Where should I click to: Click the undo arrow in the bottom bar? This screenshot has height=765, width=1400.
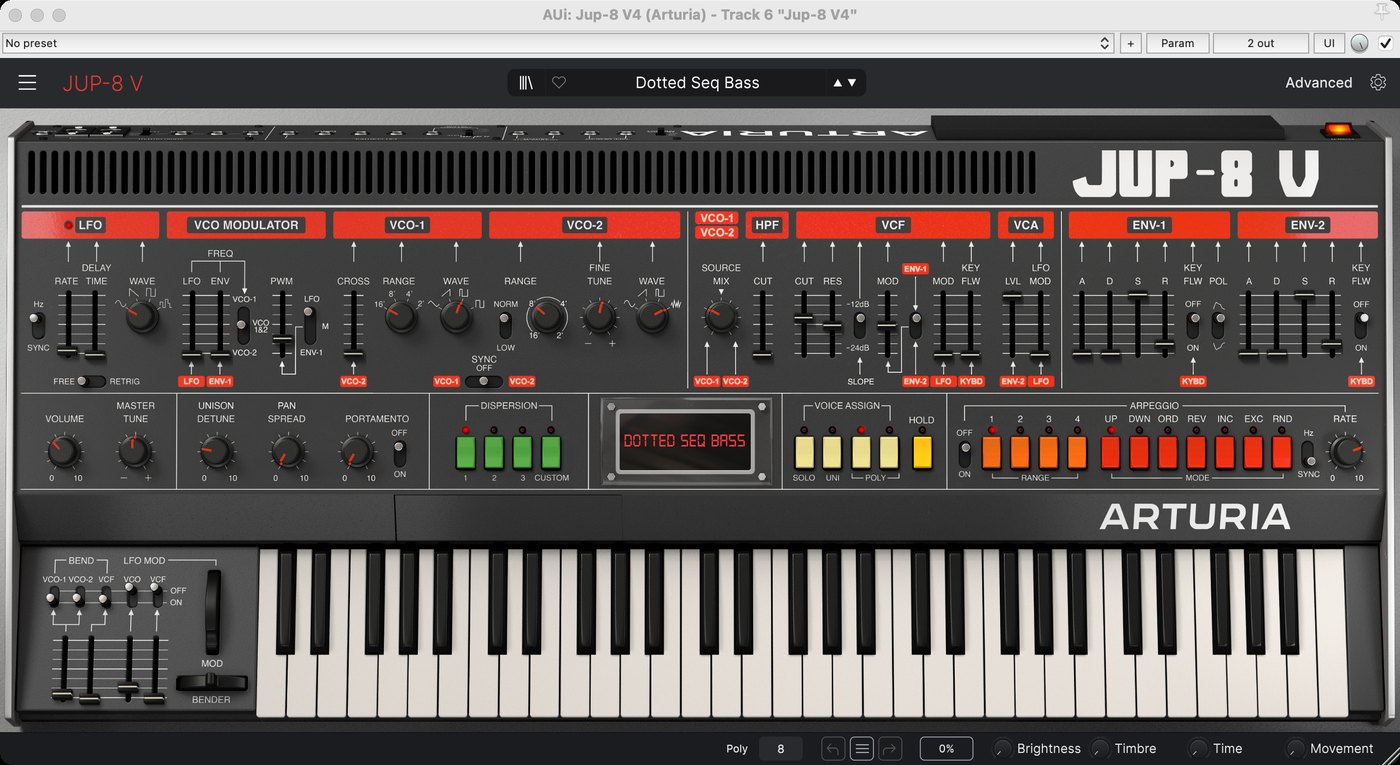[833, 748]
